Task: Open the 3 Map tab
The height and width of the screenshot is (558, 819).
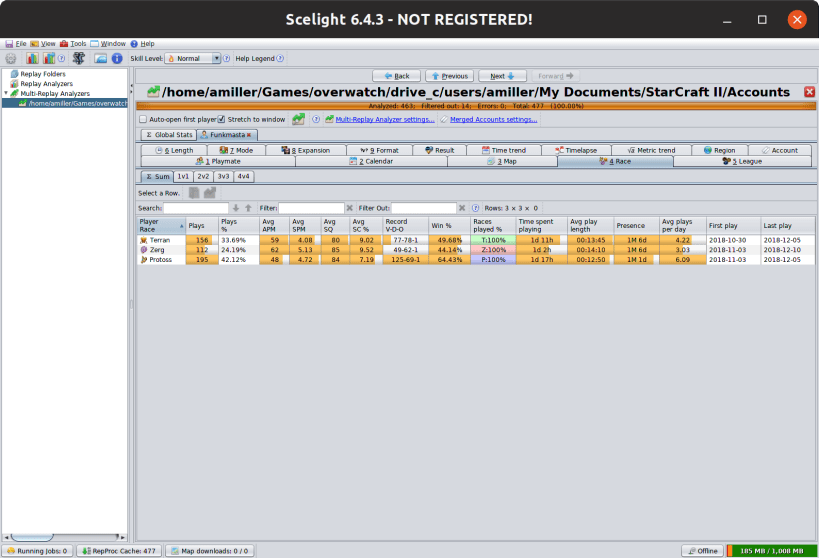Action: tap(502, 161)
